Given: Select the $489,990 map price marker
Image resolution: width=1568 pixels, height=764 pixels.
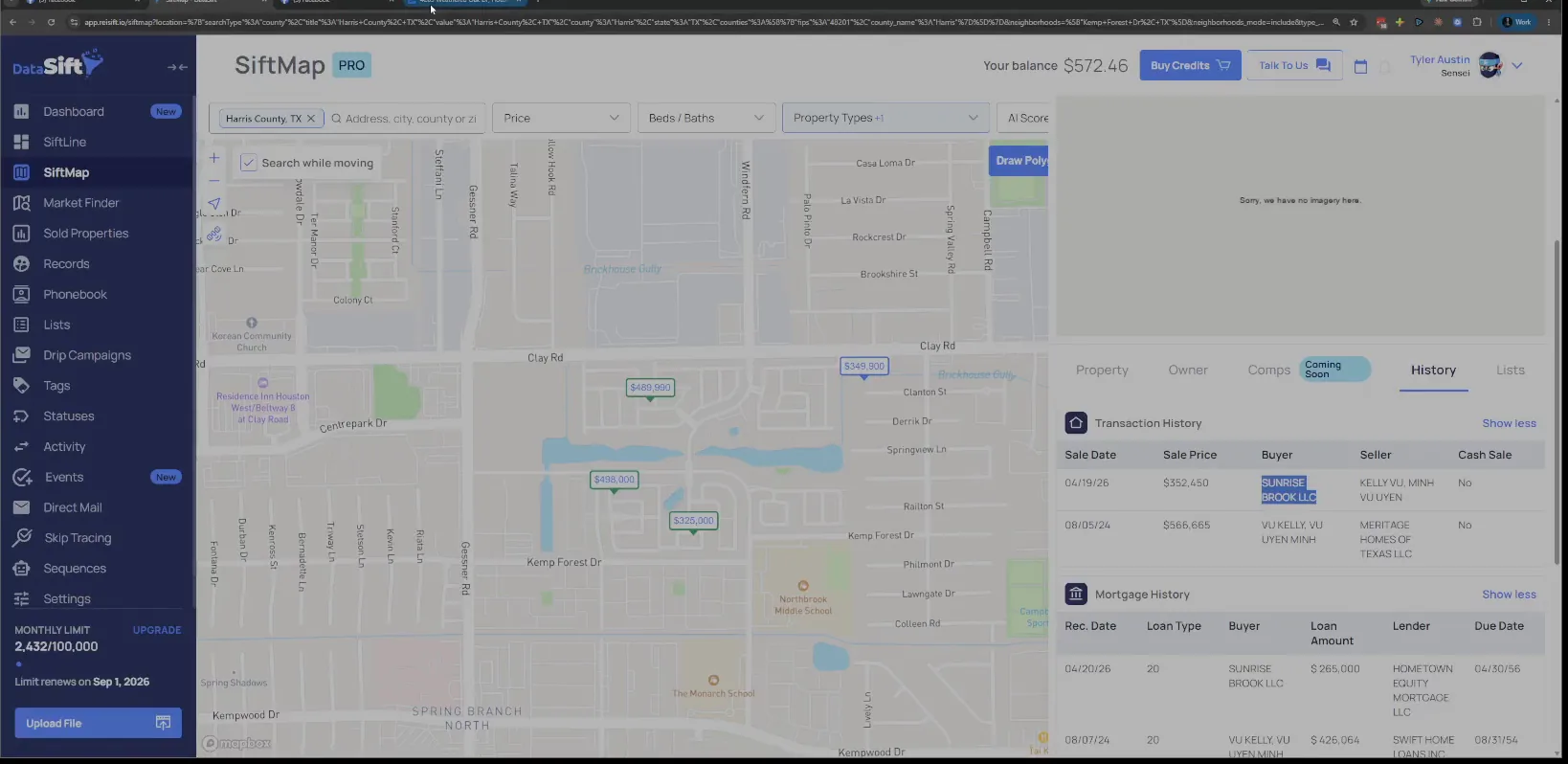Looking at the screenshot, I should click(650, 388).
